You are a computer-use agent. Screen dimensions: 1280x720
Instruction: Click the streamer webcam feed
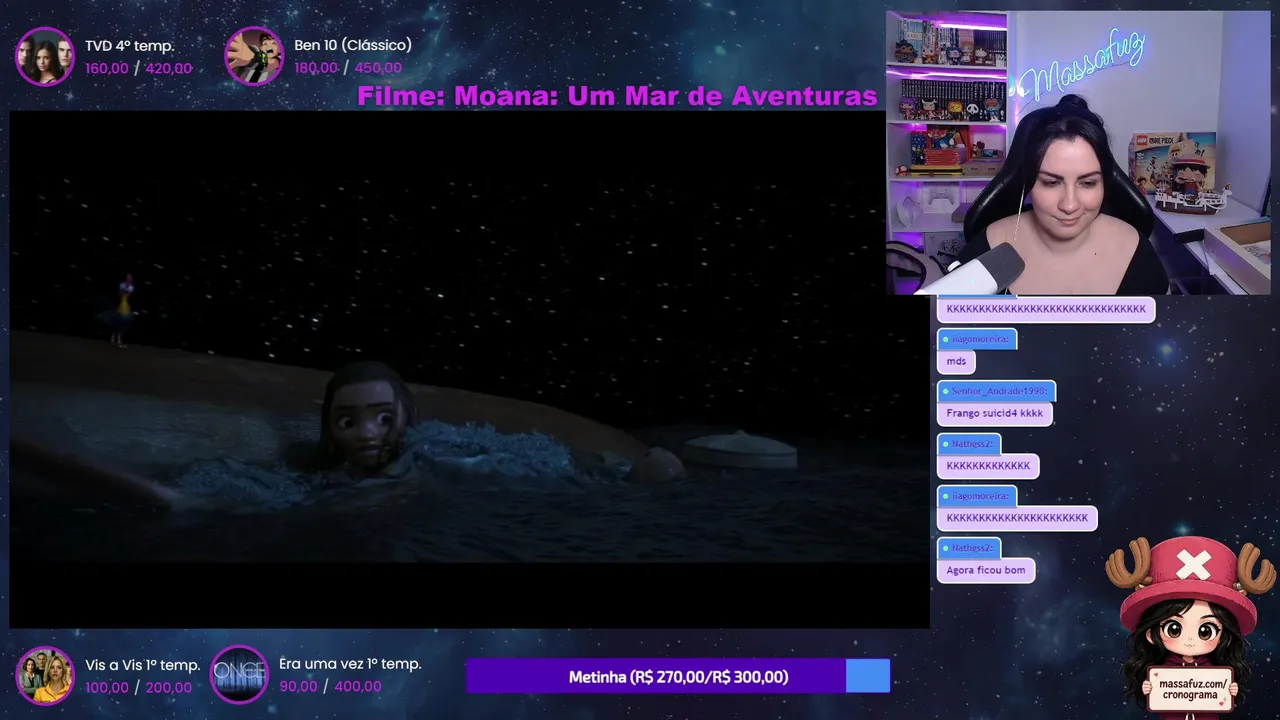click(1078, 153)
